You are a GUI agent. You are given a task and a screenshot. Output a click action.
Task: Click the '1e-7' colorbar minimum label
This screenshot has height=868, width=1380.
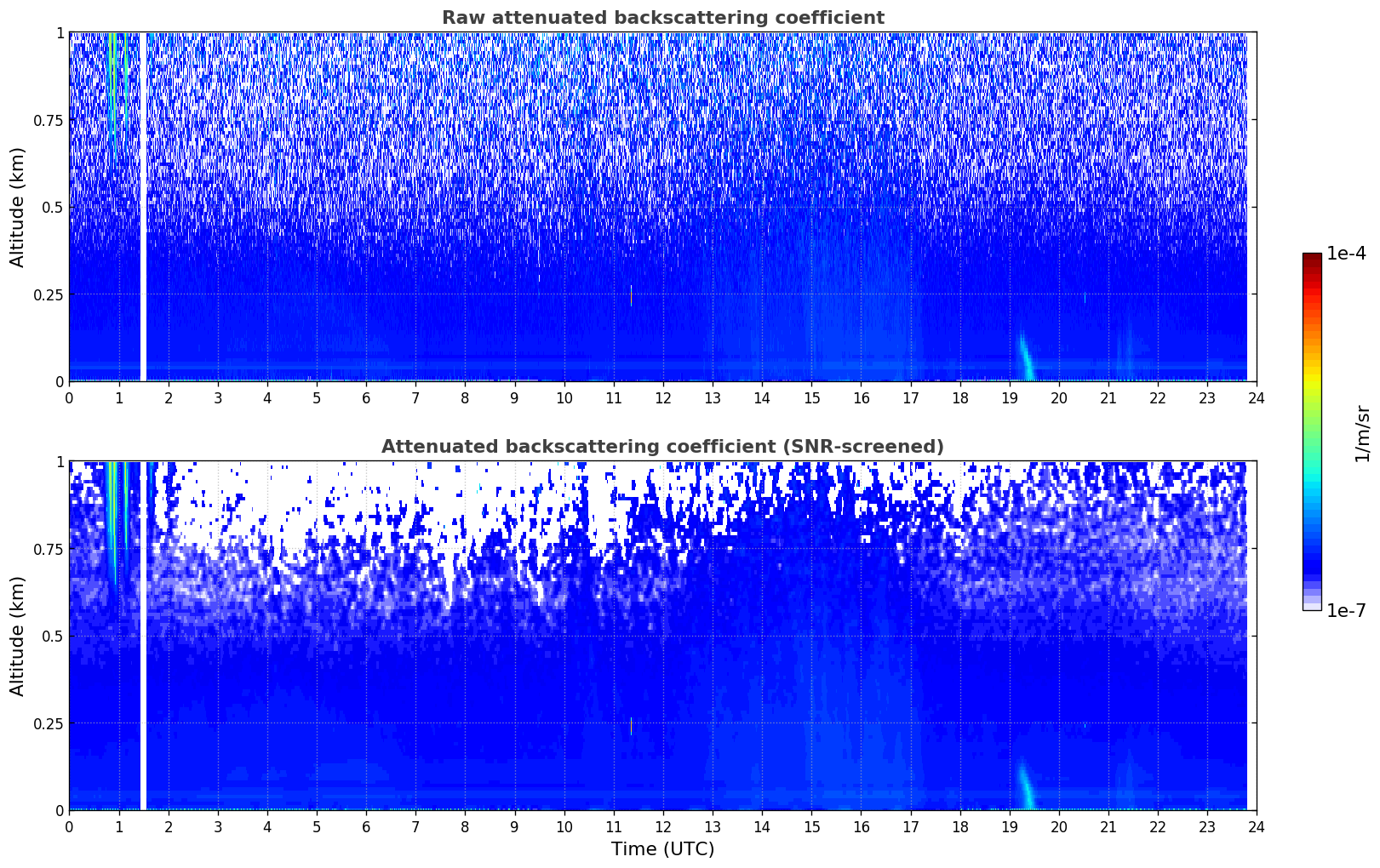(x=1346, y=611)
